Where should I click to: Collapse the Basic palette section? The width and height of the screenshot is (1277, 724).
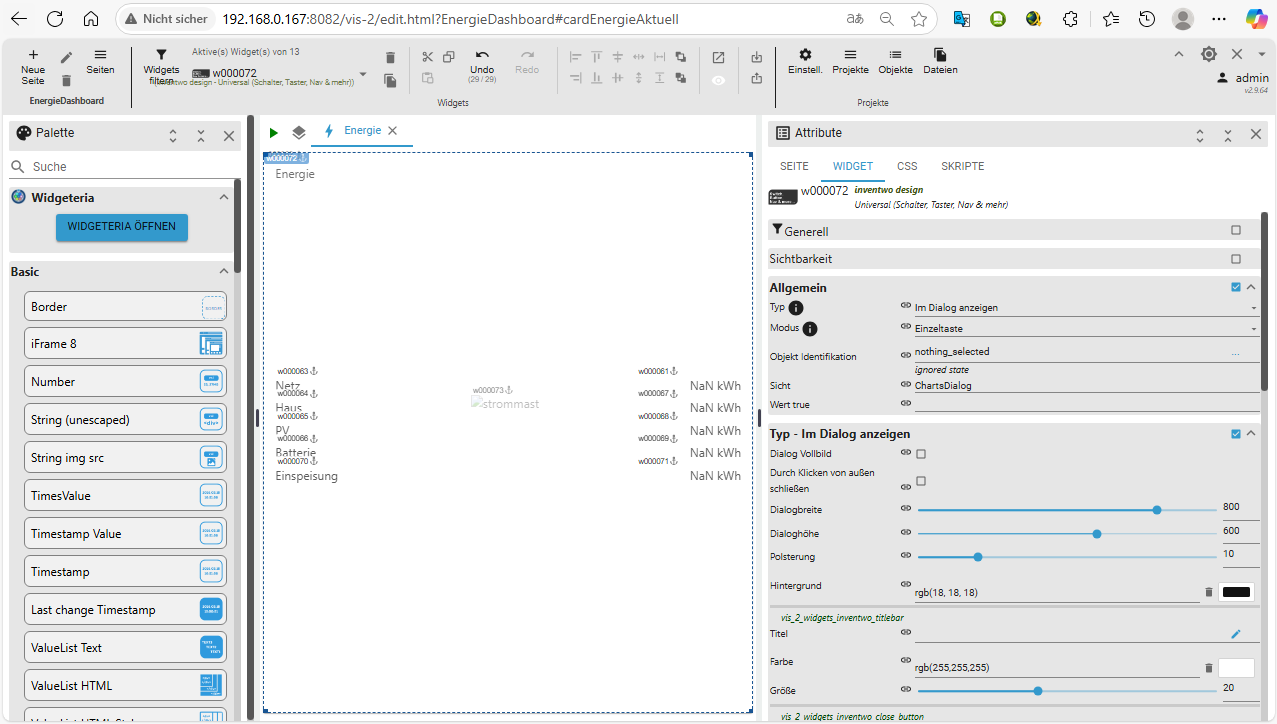tap(224, 271)
